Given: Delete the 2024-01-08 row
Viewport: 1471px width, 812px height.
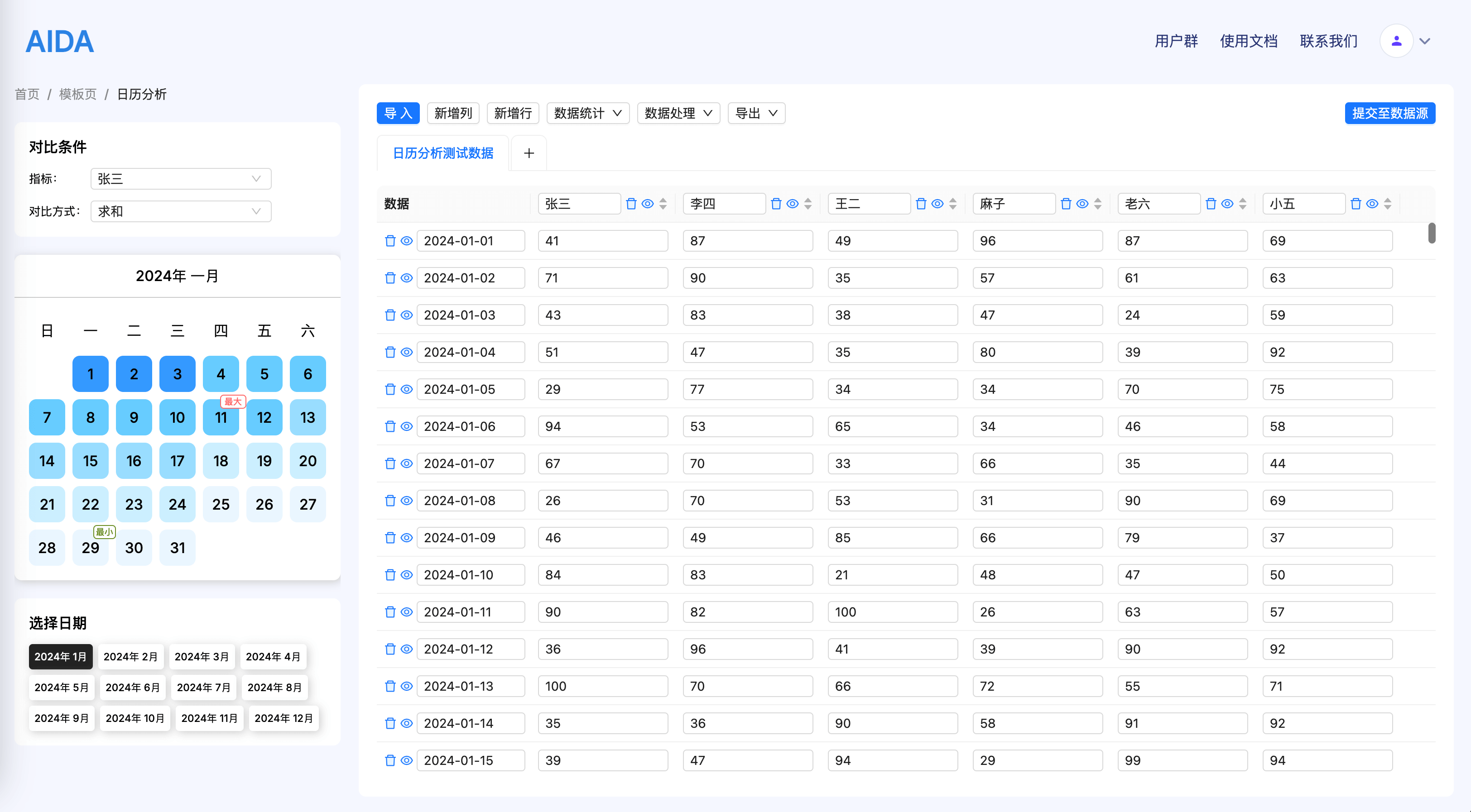Looking at the screenshot, I should [390, 501].
